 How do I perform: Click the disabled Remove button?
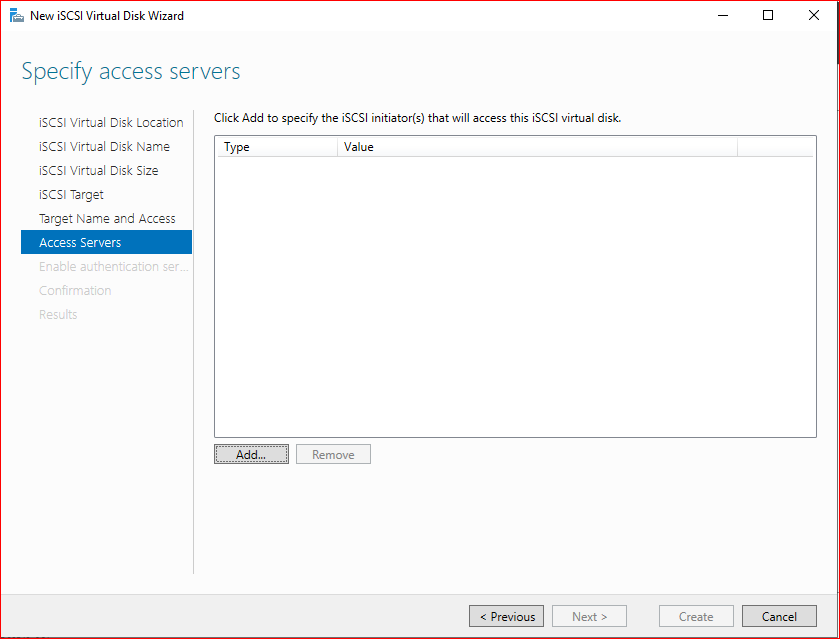click(x=333, y=454)
